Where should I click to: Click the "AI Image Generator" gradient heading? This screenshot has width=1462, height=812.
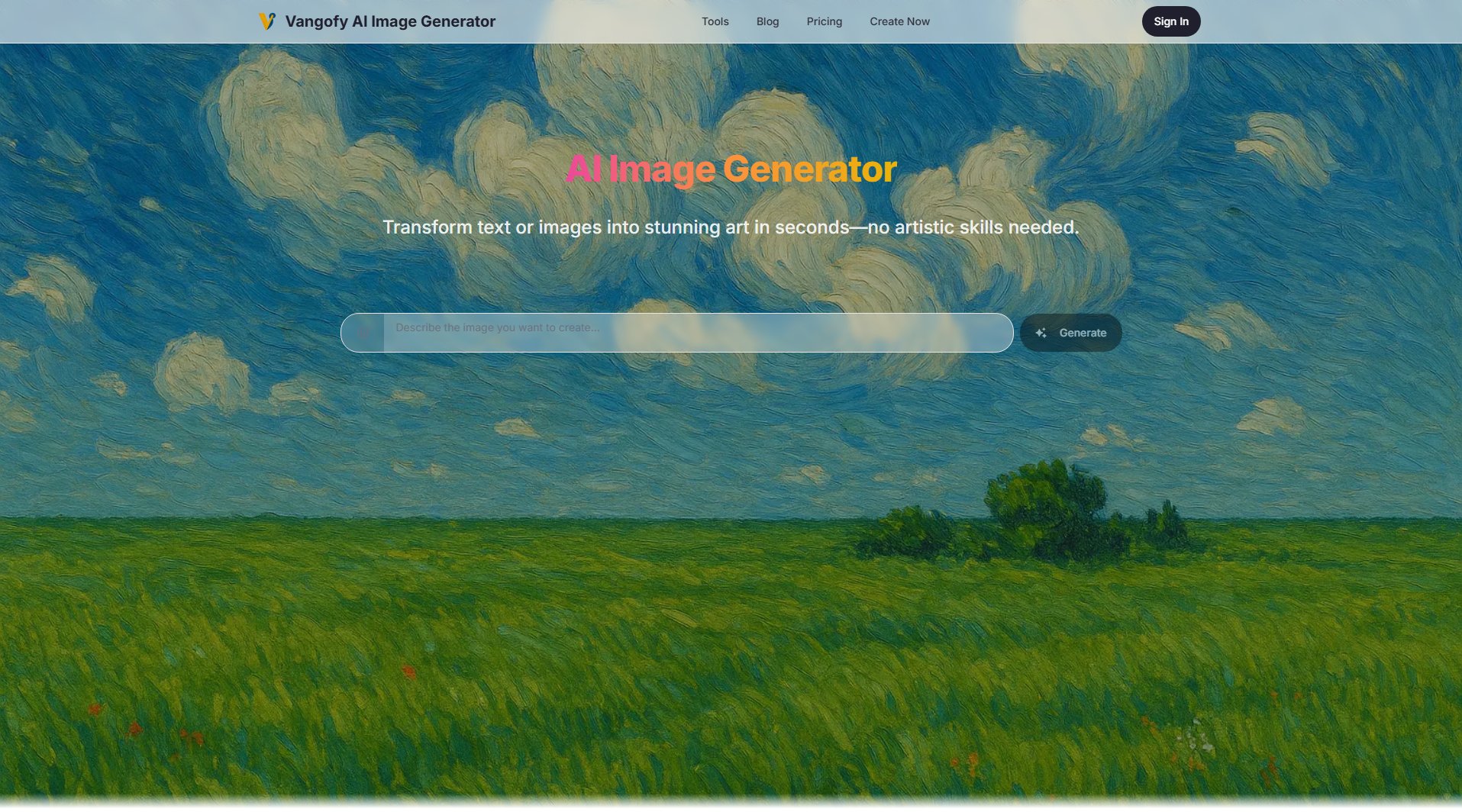731,169
